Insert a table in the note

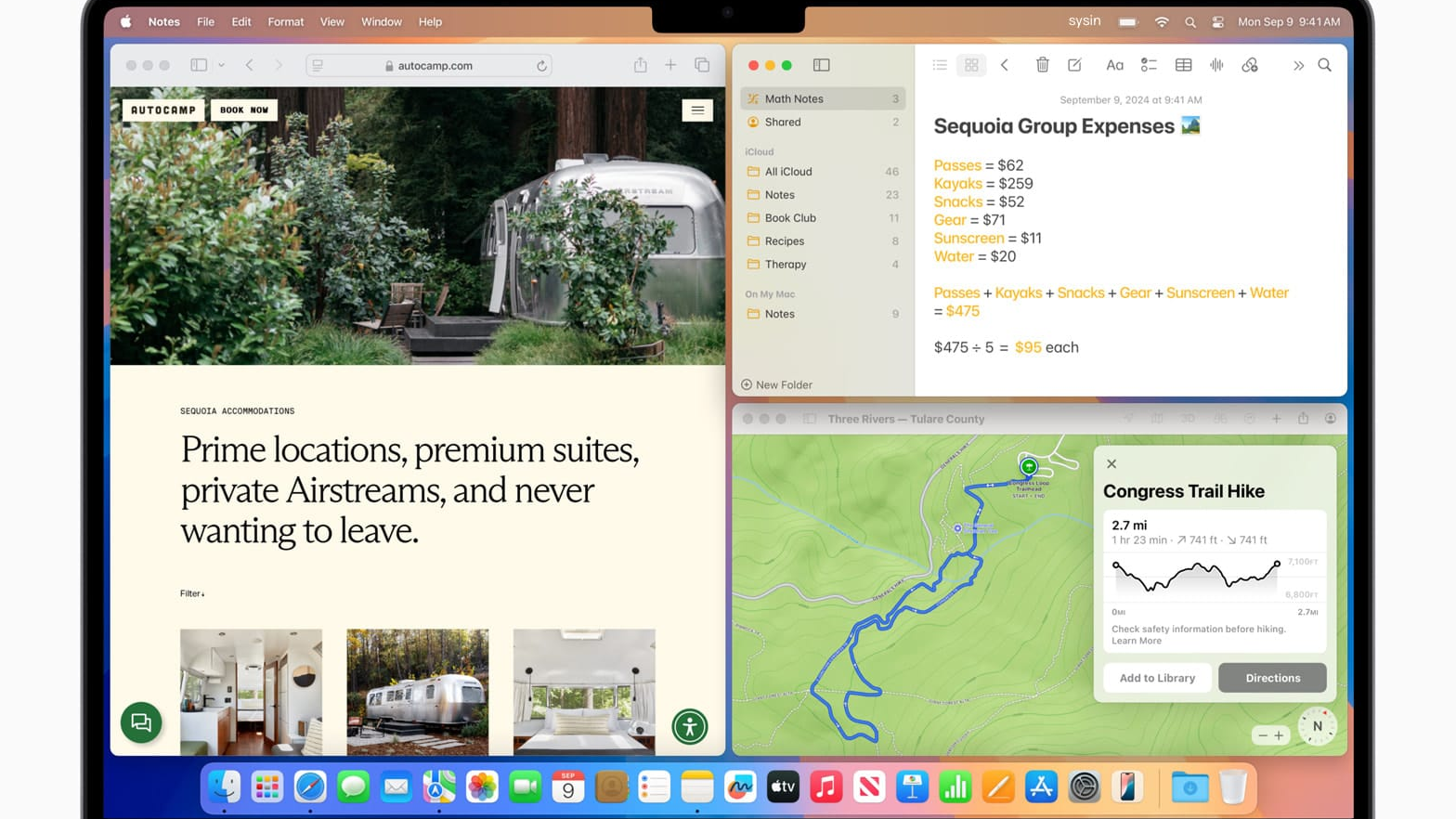pos(1183,65)
